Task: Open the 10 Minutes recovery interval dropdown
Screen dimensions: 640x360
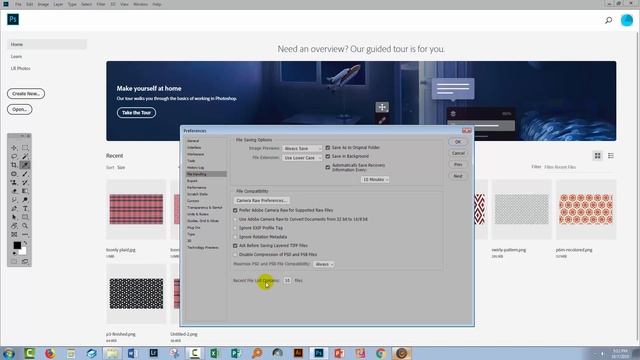Action: (x=375, y=180)
